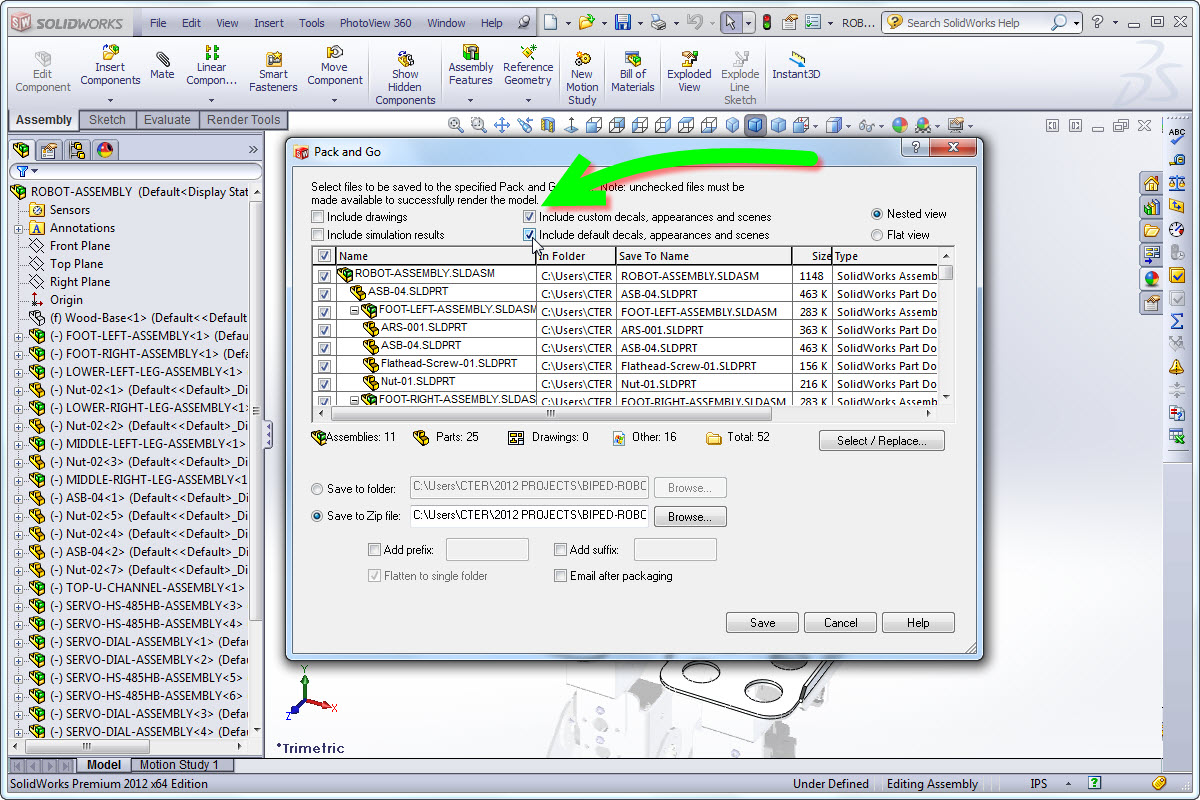The image size is (1200, 800).
Task: Open Linear Component Pattern tool
Action: 212,65
